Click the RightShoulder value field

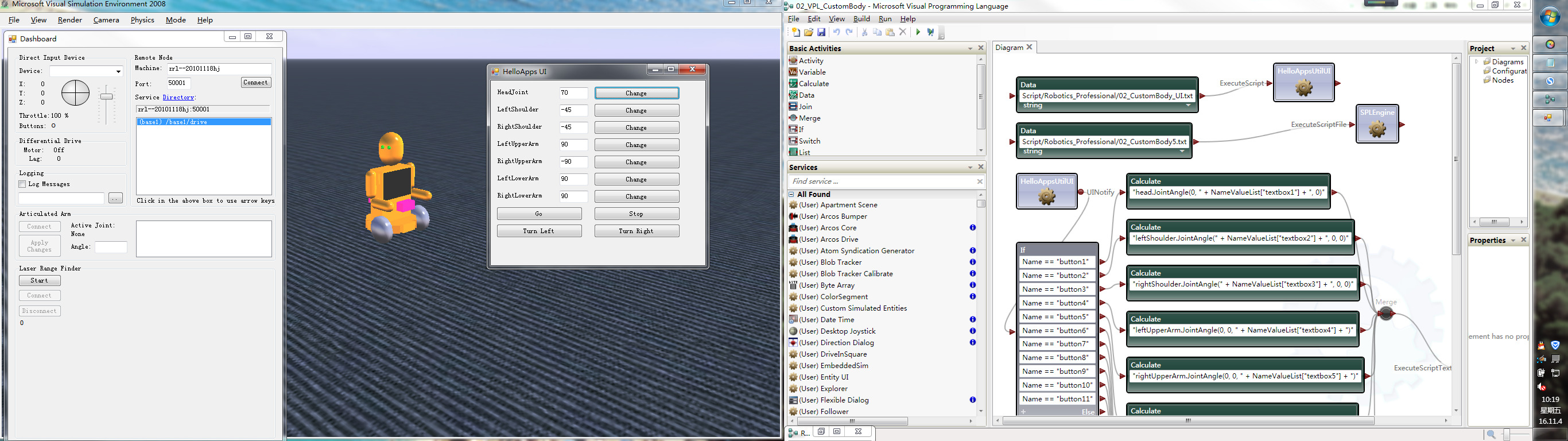coord(574,127)
